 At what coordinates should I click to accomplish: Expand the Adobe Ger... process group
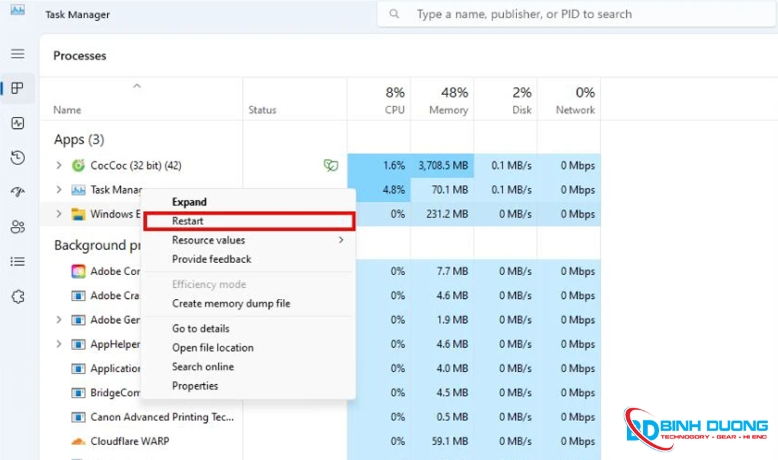(x=59, y=320)
